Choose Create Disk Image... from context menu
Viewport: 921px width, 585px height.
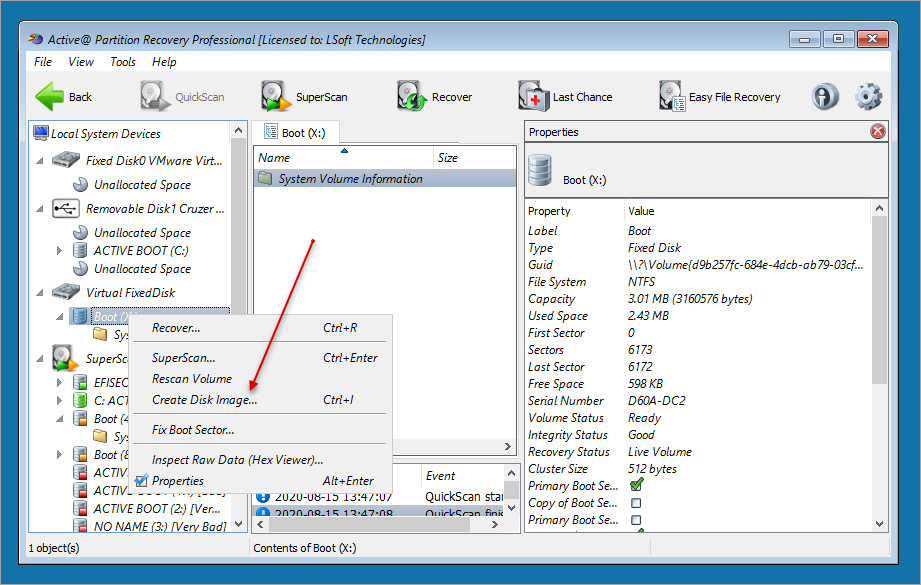pos(258,400)
